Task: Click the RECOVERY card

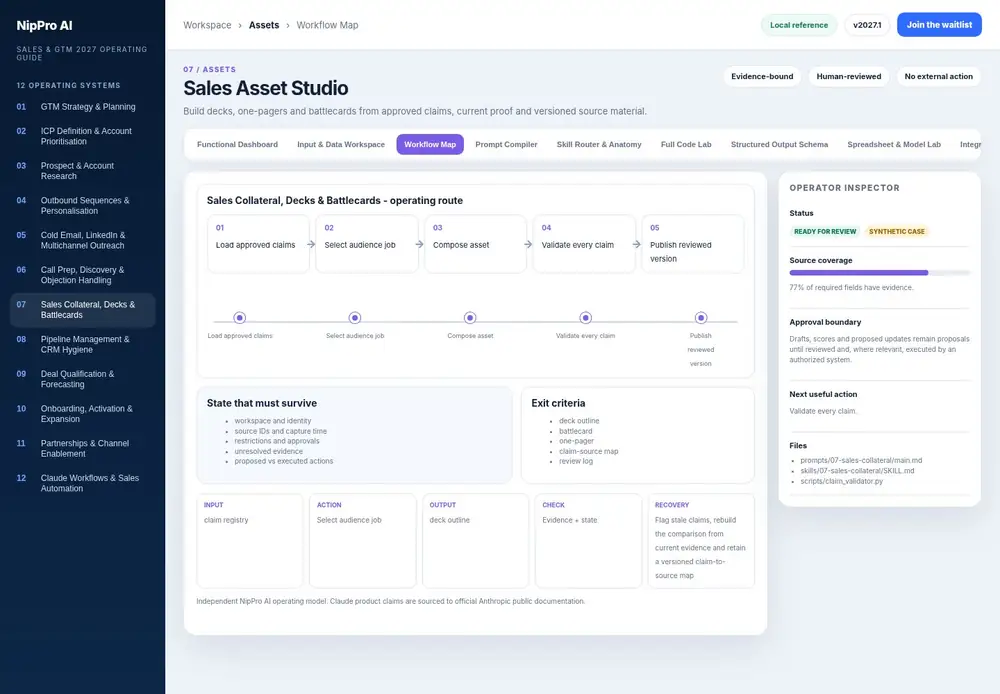Action: pos(701,540)
